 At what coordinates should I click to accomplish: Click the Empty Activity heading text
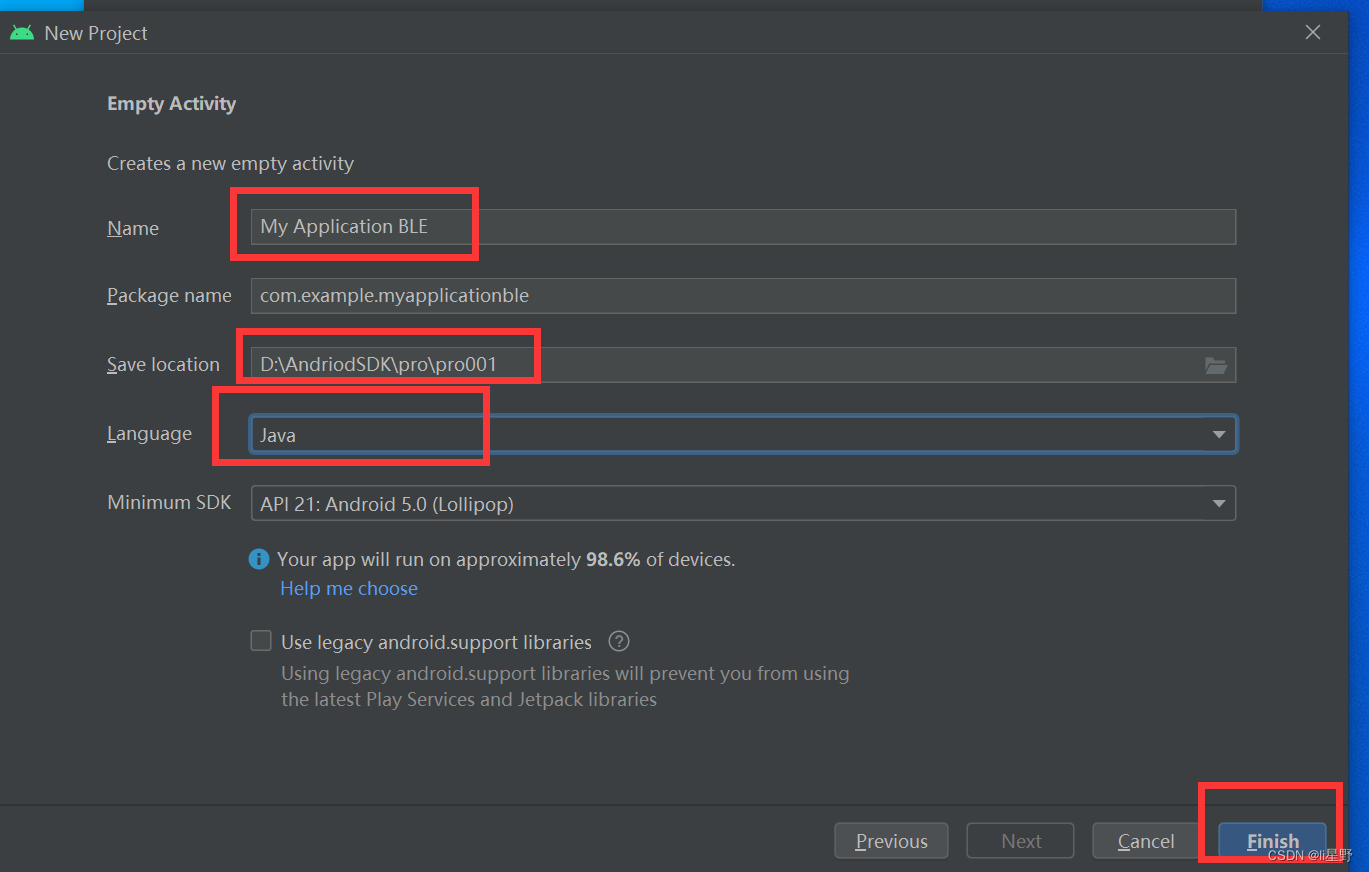point(172,104)
